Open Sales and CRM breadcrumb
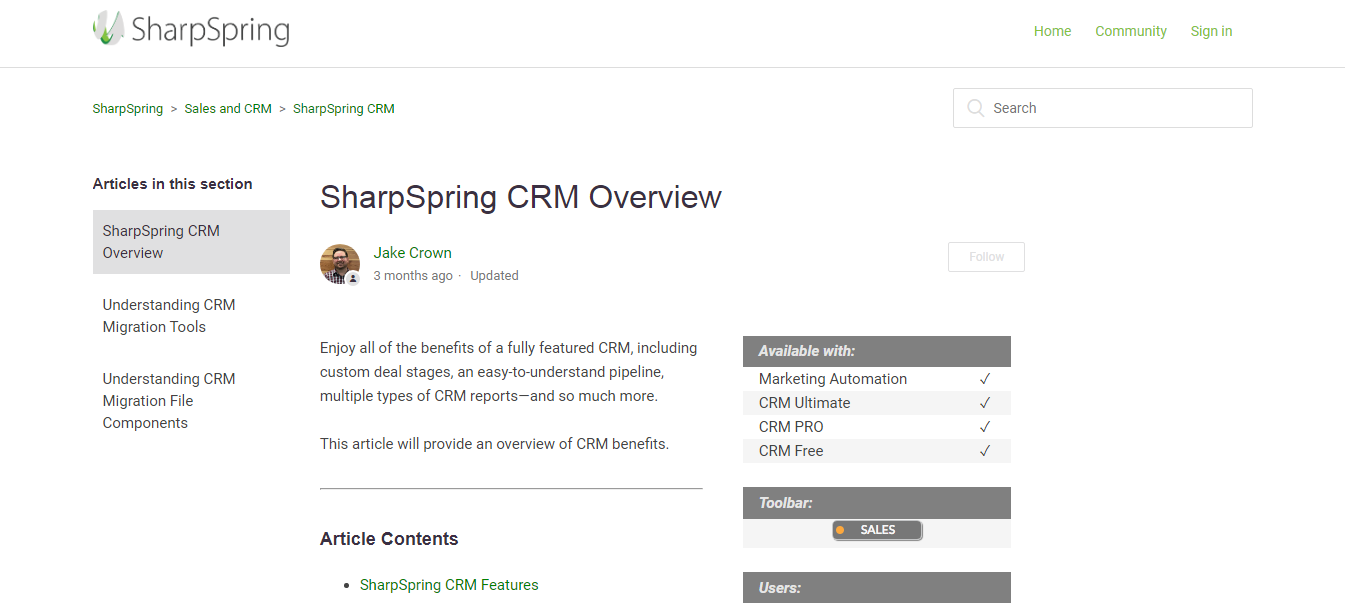The width and height of the screenshot is (1345, 603). pyautogui.click(x=228, y=109)
